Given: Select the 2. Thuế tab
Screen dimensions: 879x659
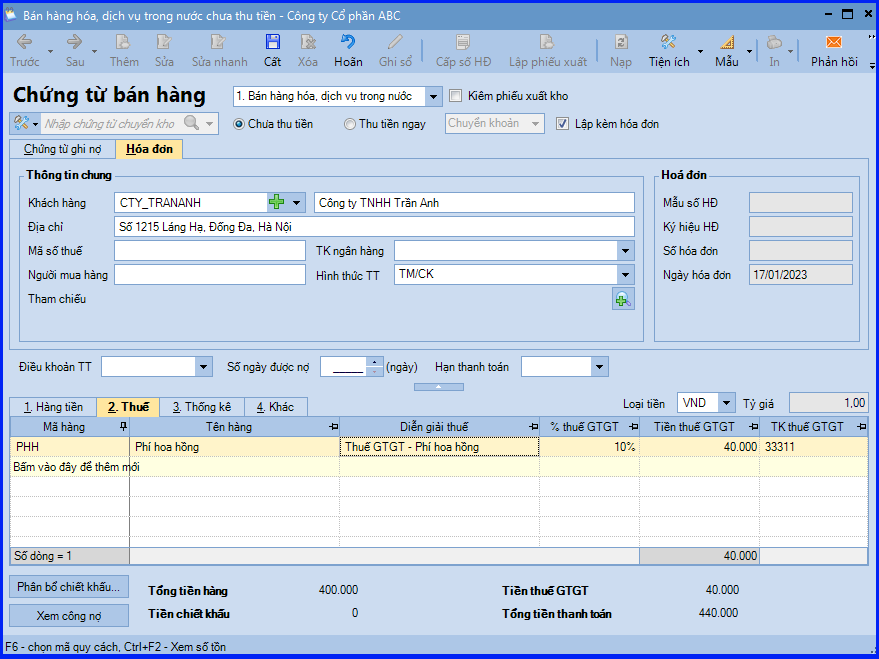Looking at the screenshot, I should coord(128,407).
